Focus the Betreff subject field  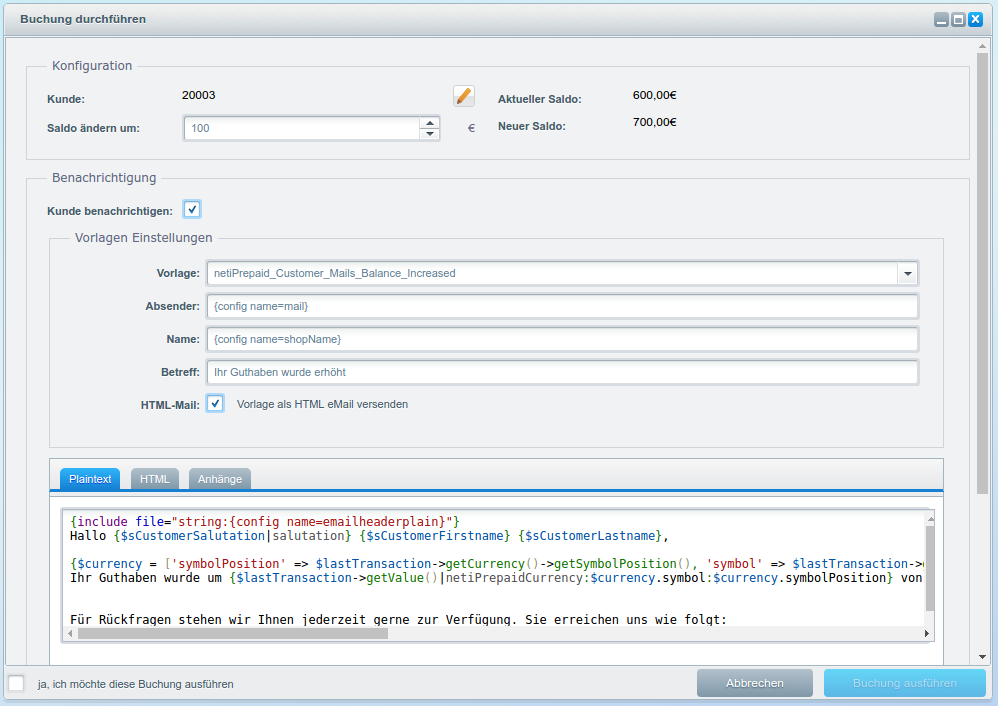coord(561,372)
